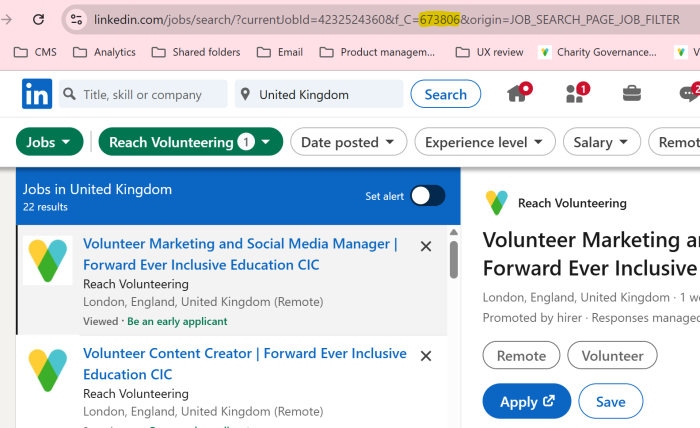Focus the Title, skill or company field
The width and height of the screenshot is (700, 428).
143,94
